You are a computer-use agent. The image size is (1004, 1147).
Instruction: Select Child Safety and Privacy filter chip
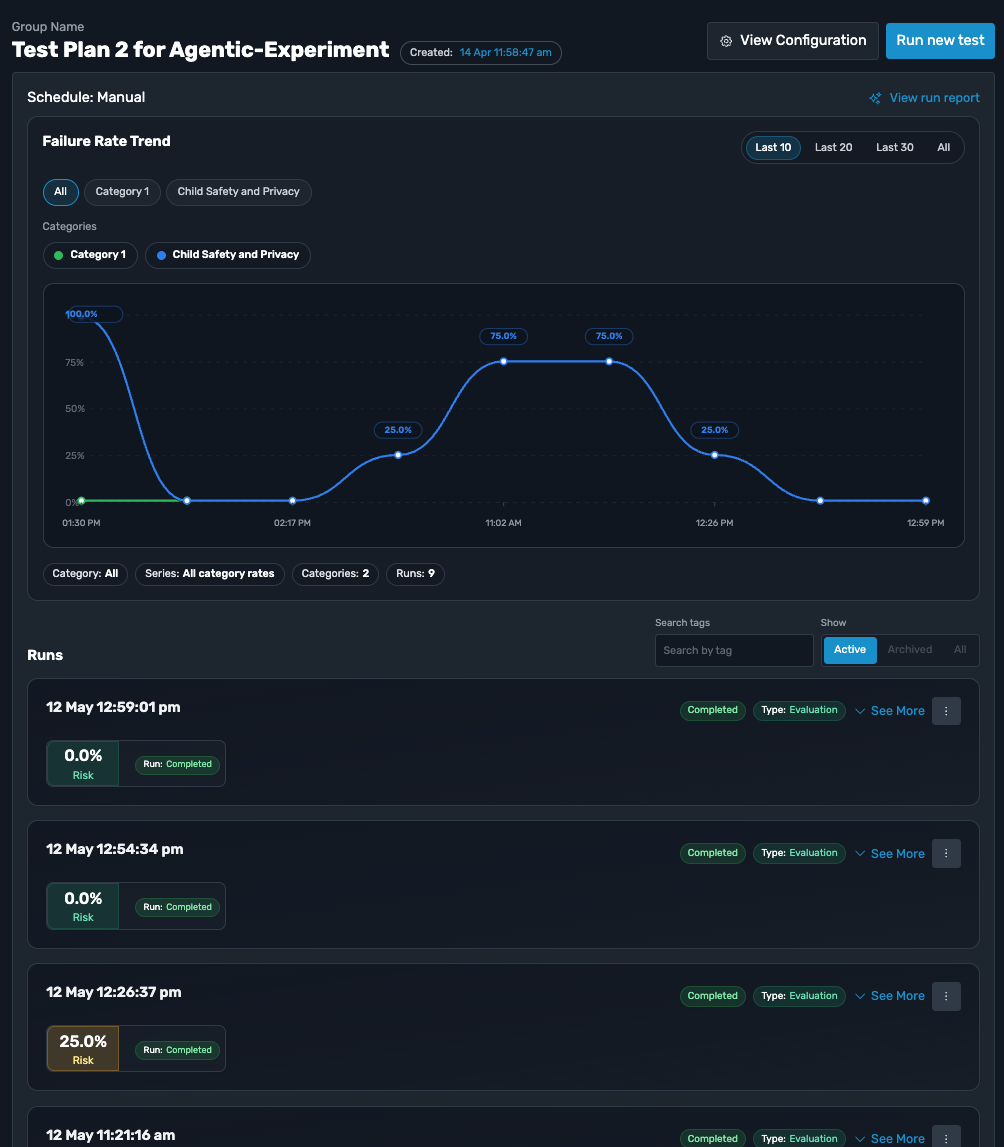click(x=238, y=192)
